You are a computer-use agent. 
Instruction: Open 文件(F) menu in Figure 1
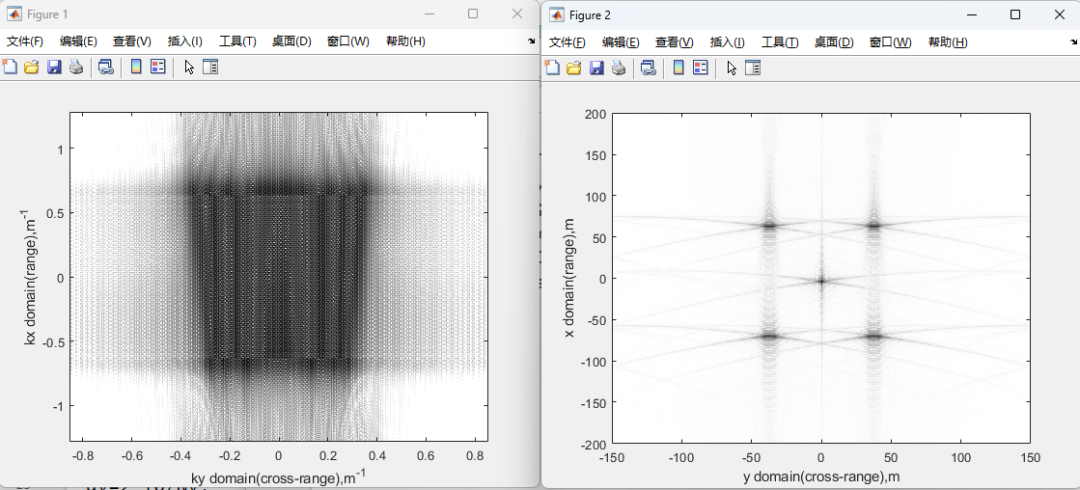25,41
